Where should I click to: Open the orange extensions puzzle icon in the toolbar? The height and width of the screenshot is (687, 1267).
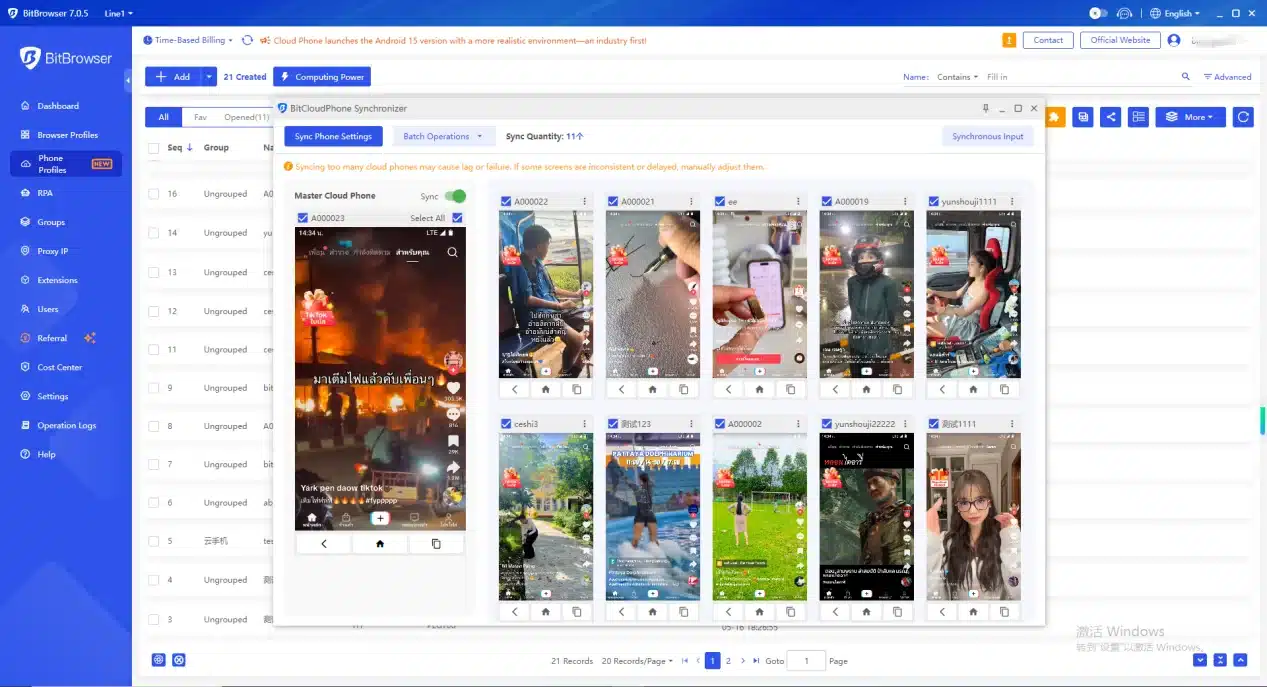[1053, 116]
